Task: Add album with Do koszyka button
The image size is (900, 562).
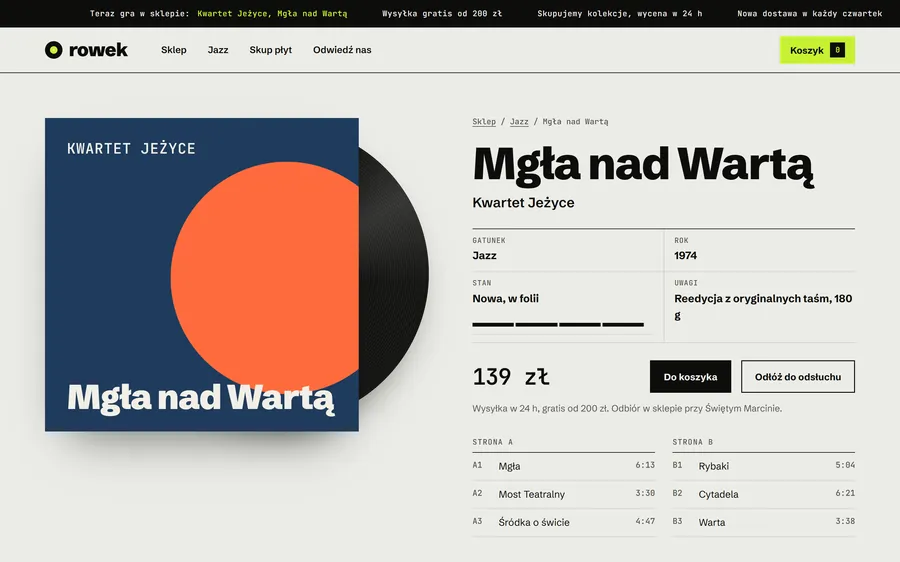Action: point(690,377)
